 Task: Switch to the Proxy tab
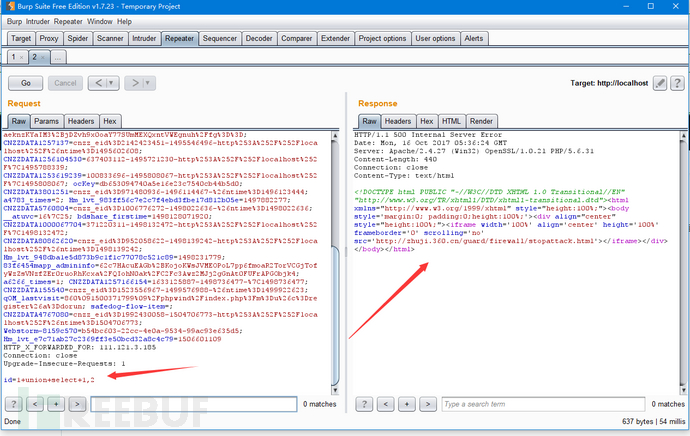click(49, 38)
